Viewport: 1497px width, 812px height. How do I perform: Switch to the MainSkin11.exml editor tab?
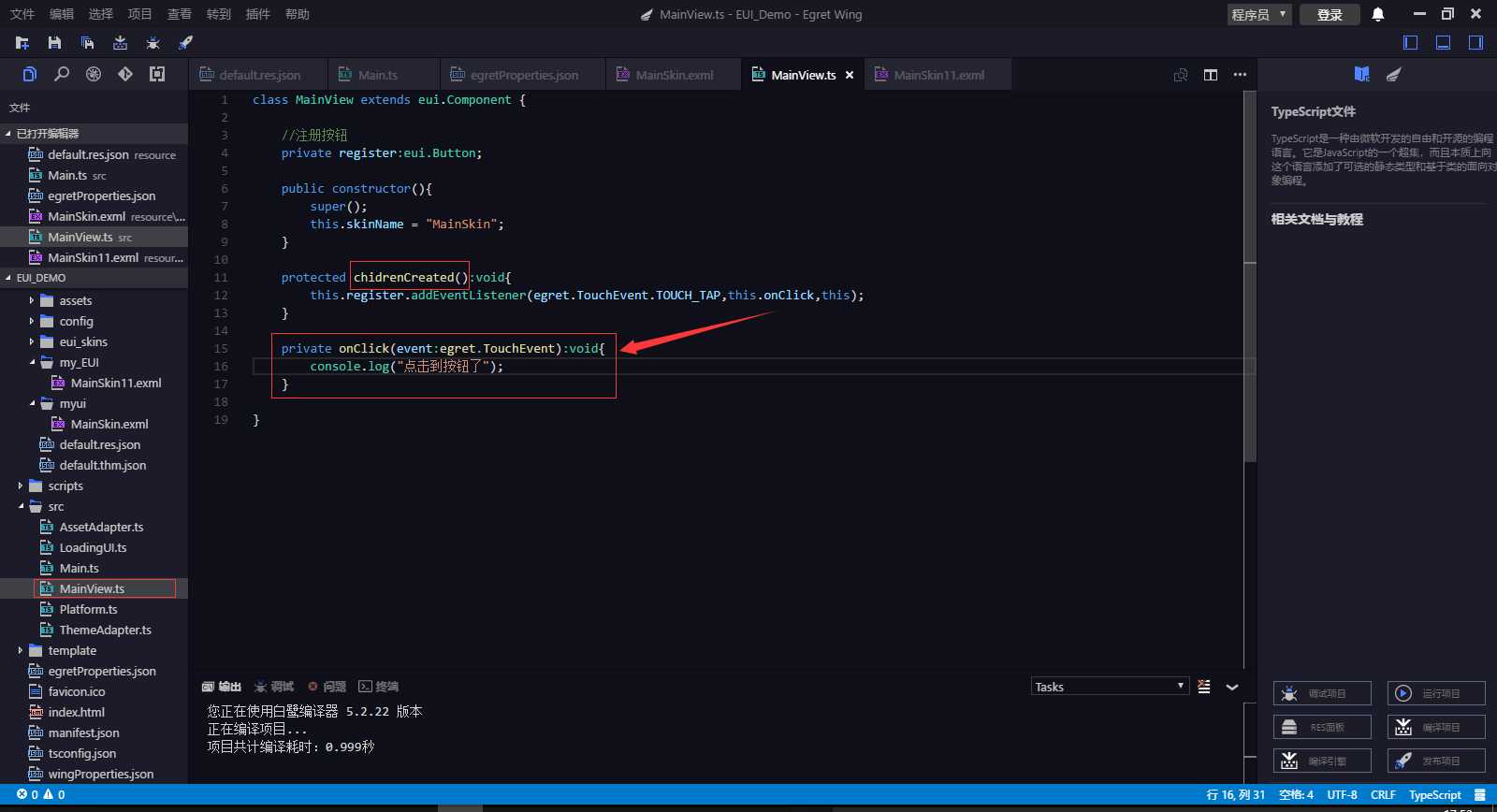937,75
